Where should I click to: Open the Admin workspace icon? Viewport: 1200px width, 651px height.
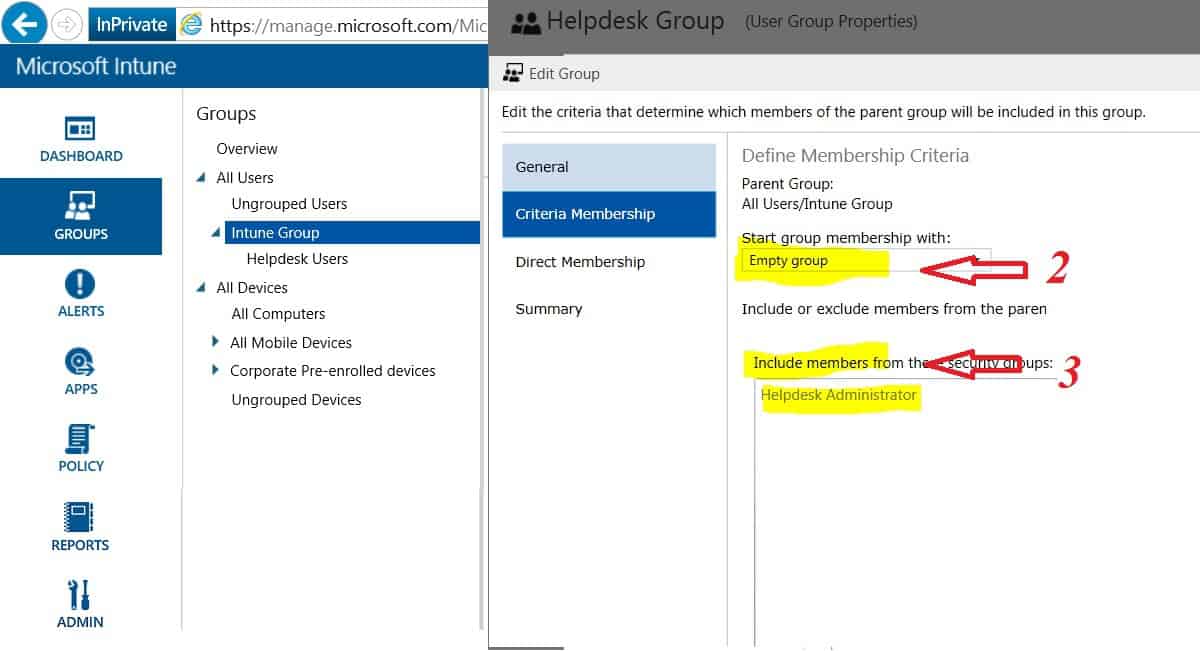tap(80, 595)
